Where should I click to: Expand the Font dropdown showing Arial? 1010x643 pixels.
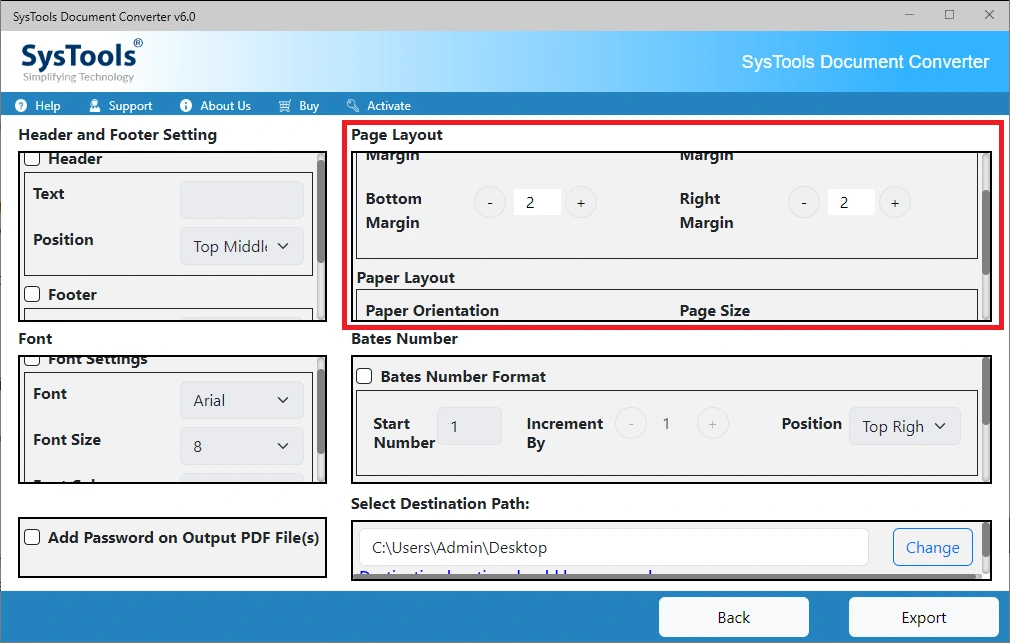(242, 400)
